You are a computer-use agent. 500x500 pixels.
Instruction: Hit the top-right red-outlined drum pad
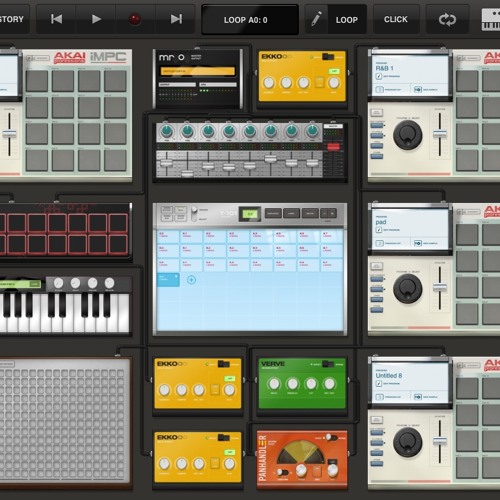click(x=118, y=223)
